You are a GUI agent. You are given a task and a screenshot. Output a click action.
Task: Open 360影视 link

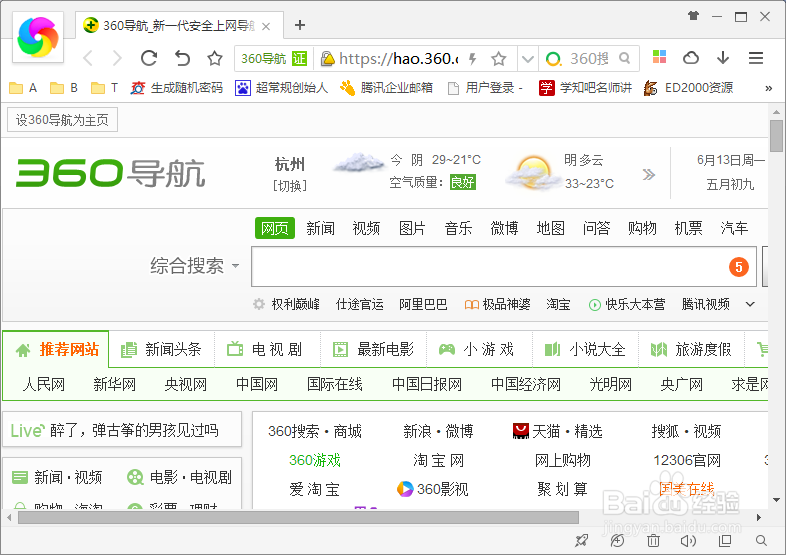click(433, 489)
